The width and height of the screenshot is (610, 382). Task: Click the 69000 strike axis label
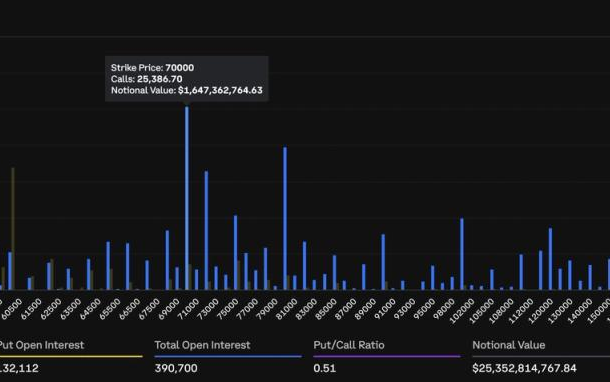click(168, 309)
